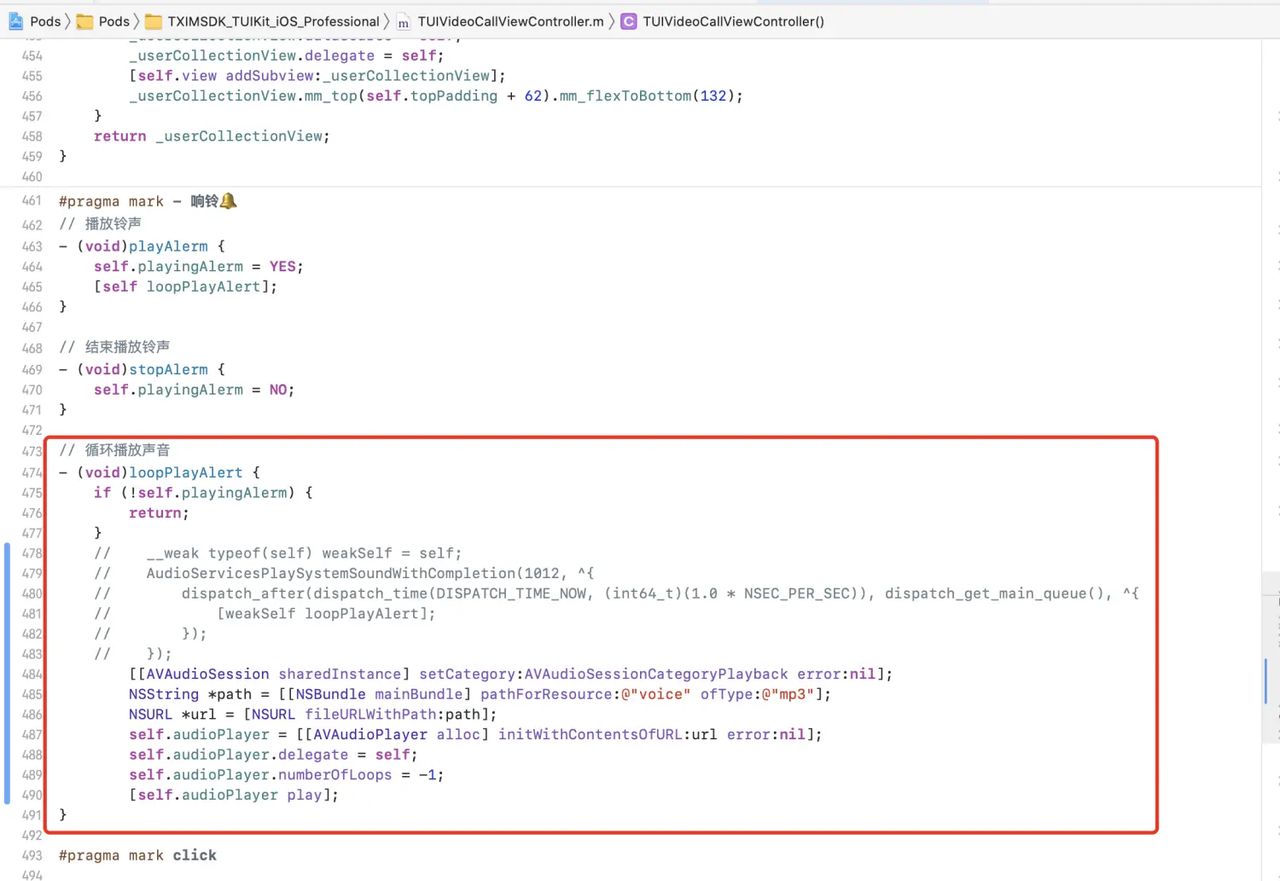This screenshot has height=881, width=1280.
Task: Open the TUIVideoCallViewController.m file breadcrumb
Action: [x=501, y=21]
